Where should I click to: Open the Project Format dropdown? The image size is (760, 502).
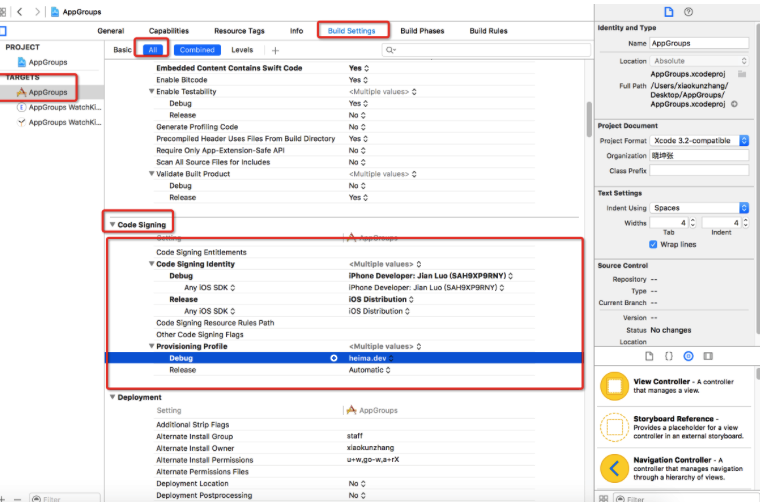tap(699, 141)
